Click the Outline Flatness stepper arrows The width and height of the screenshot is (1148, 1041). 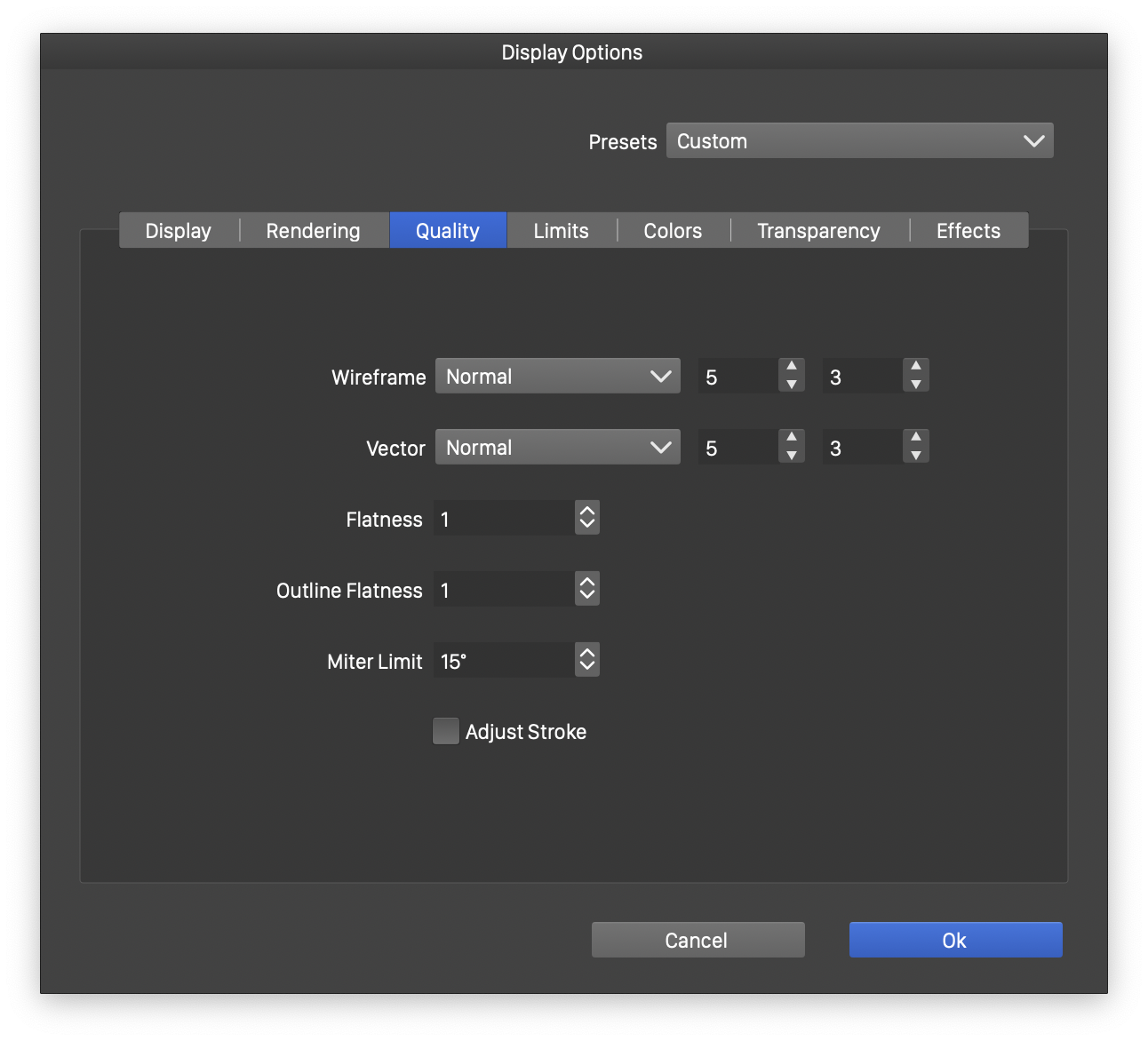586,589
